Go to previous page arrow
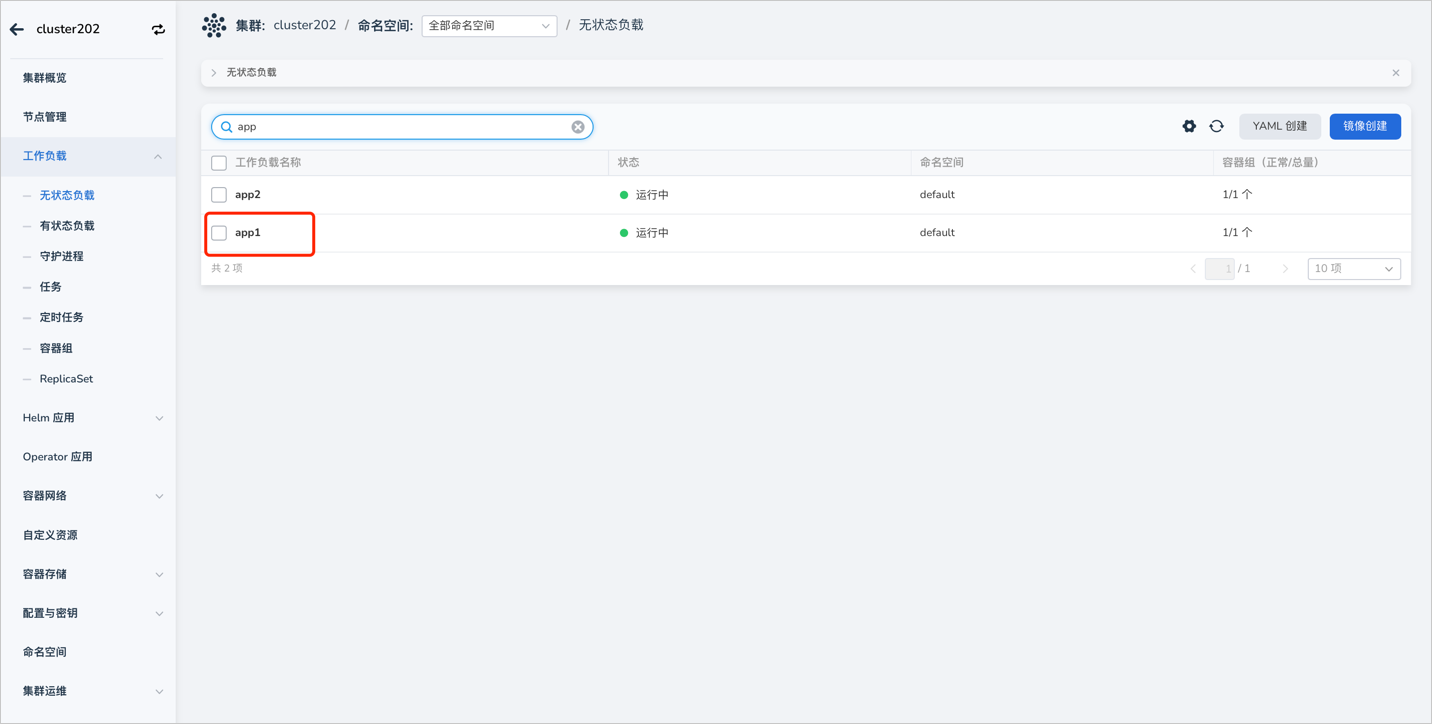Screen dimensions: 1432x724 [1193, 269]
